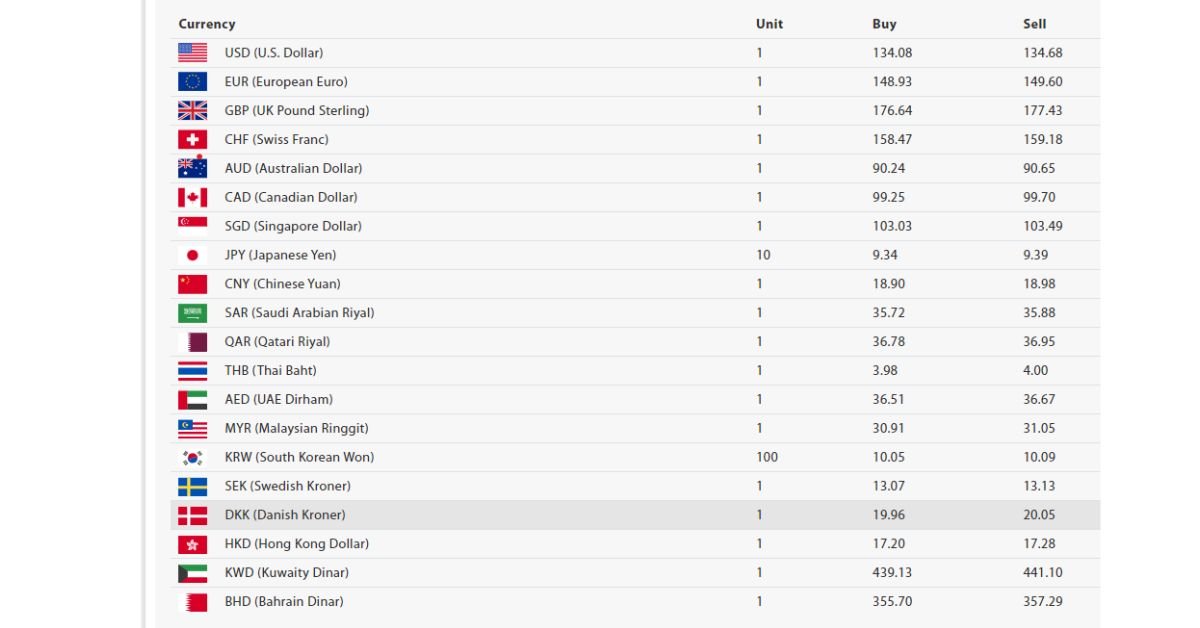The image size is (1200, 628).
Task: Click the United States flag icon
Action: tap(192, 53)
